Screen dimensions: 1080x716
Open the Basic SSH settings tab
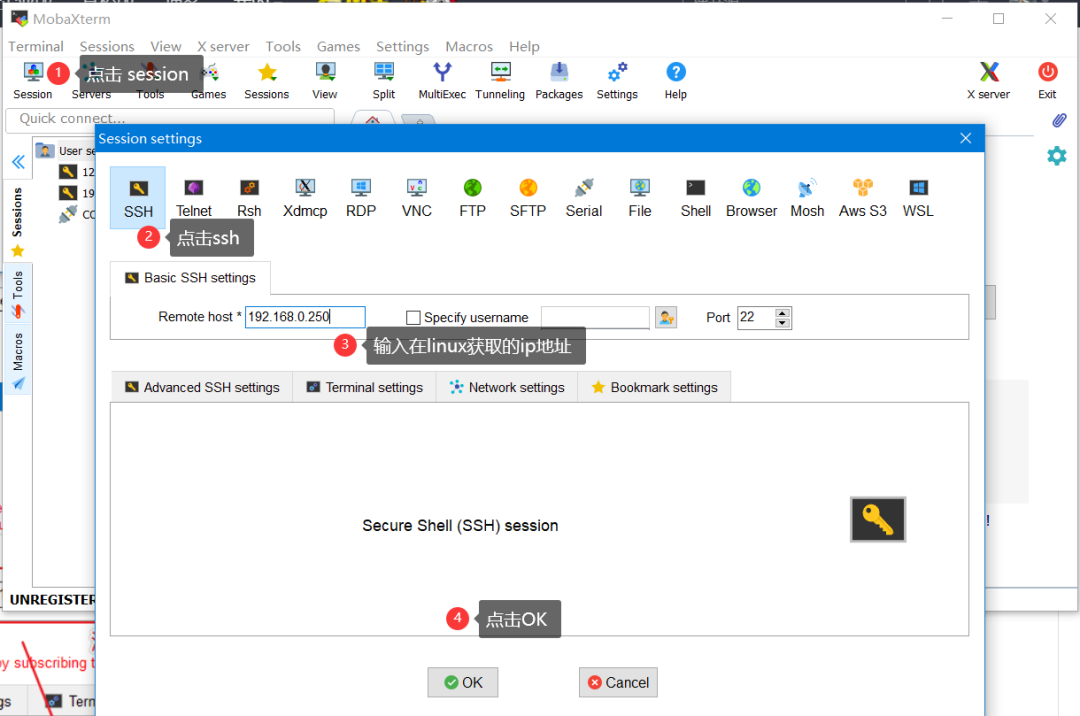pos(190,278)
